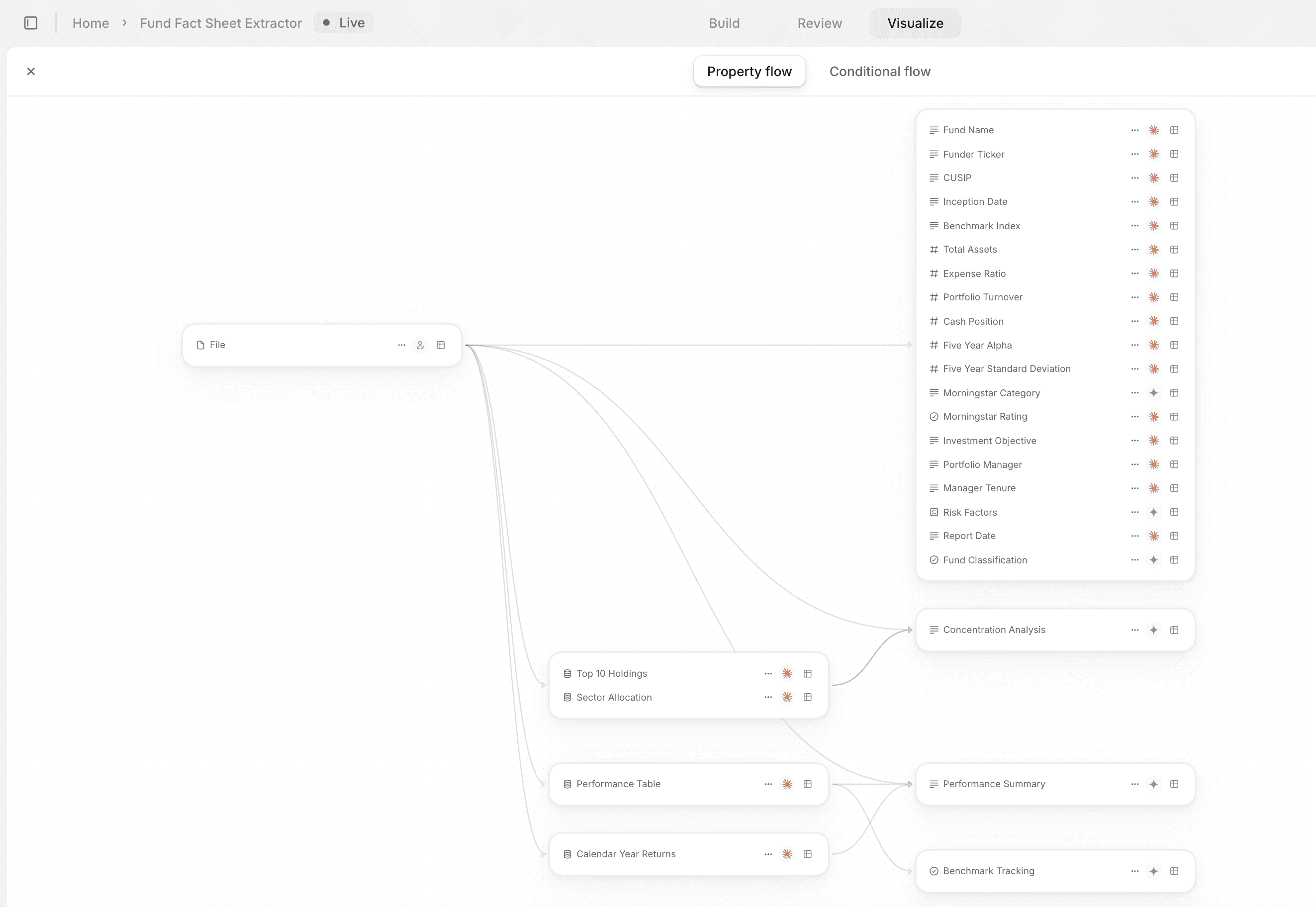Open the table icon next to CUSIP
This screenshot has width=1316, height=907.
[x=1174, y=178]
